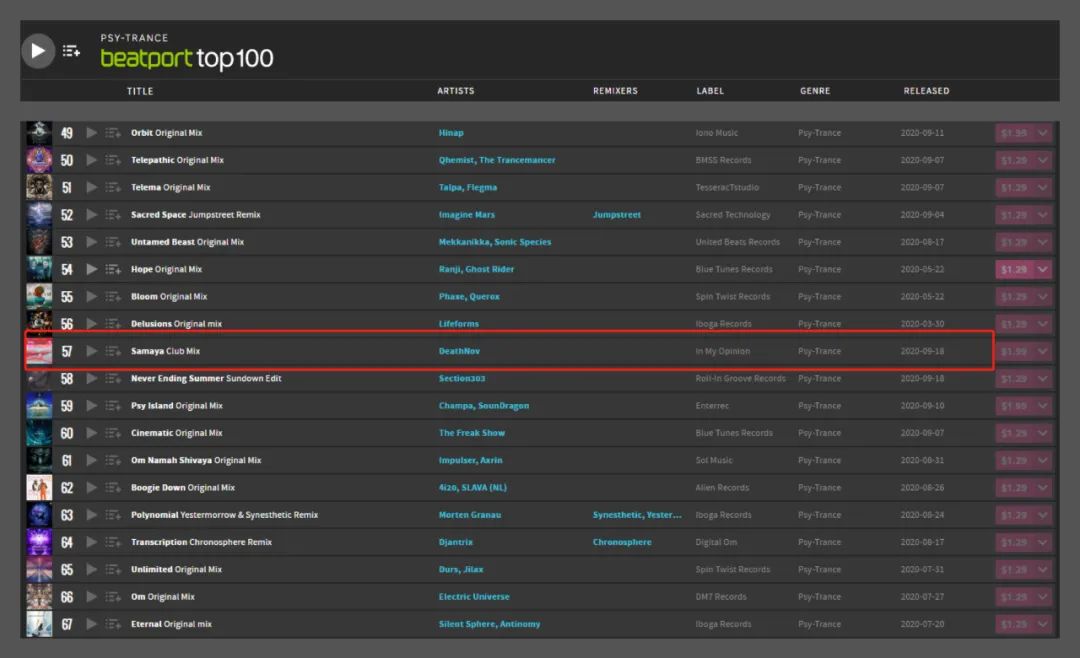This screenshot has width=1080, height=658.
Task: Play Samaya Club Mix track 57
Action: coord(91,351)
